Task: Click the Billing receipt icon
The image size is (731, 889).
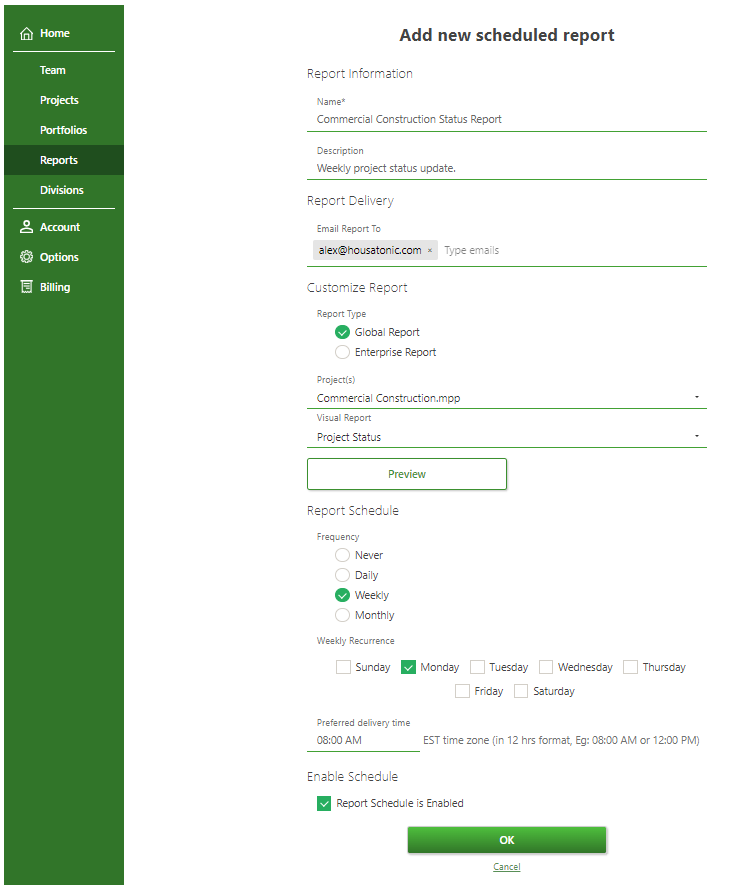Action: coord(27,287)
